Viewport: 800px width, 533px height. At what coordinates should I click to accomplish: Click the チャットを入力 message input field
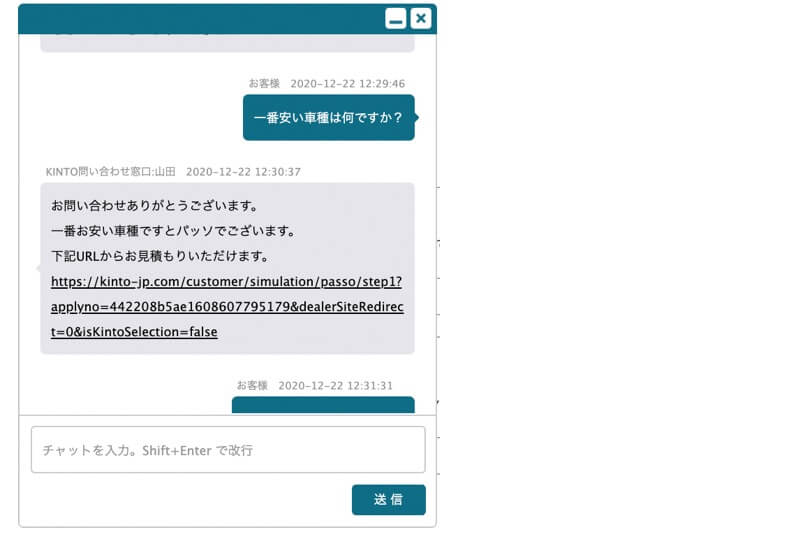pyautogui.click(x=228, y=450)
